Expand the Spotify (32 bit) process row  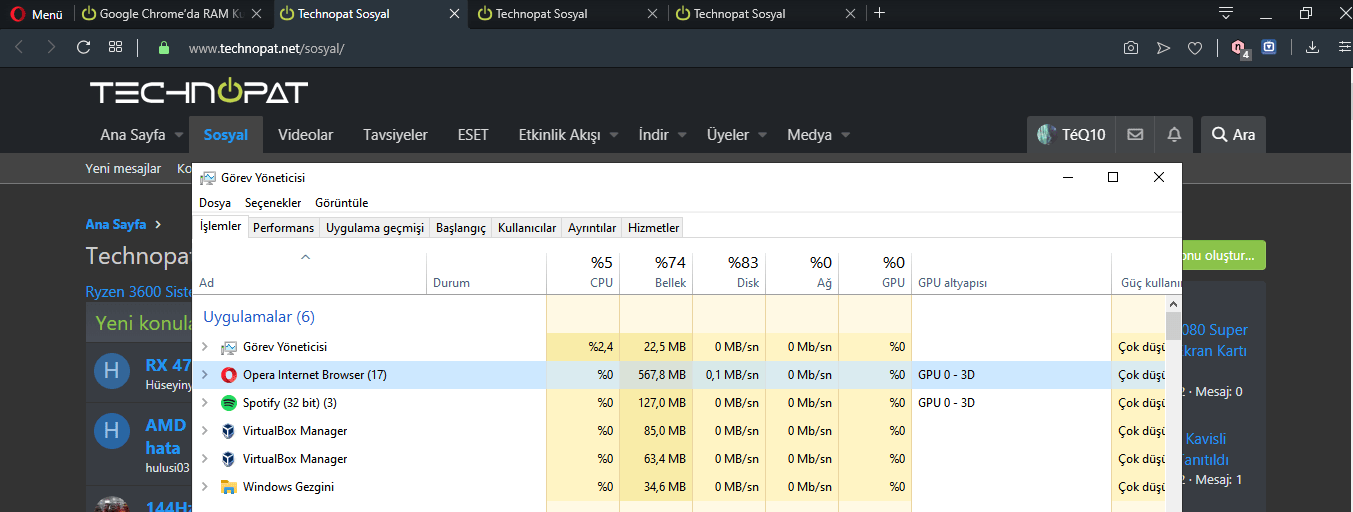pyautogui.click(x=205, y=403)
